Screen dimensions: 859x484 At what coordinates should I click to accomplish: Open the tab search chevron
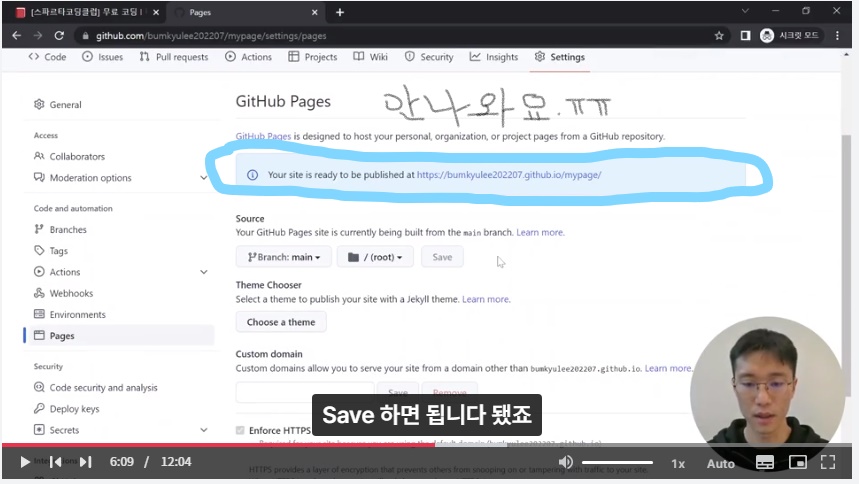[745, 11]
